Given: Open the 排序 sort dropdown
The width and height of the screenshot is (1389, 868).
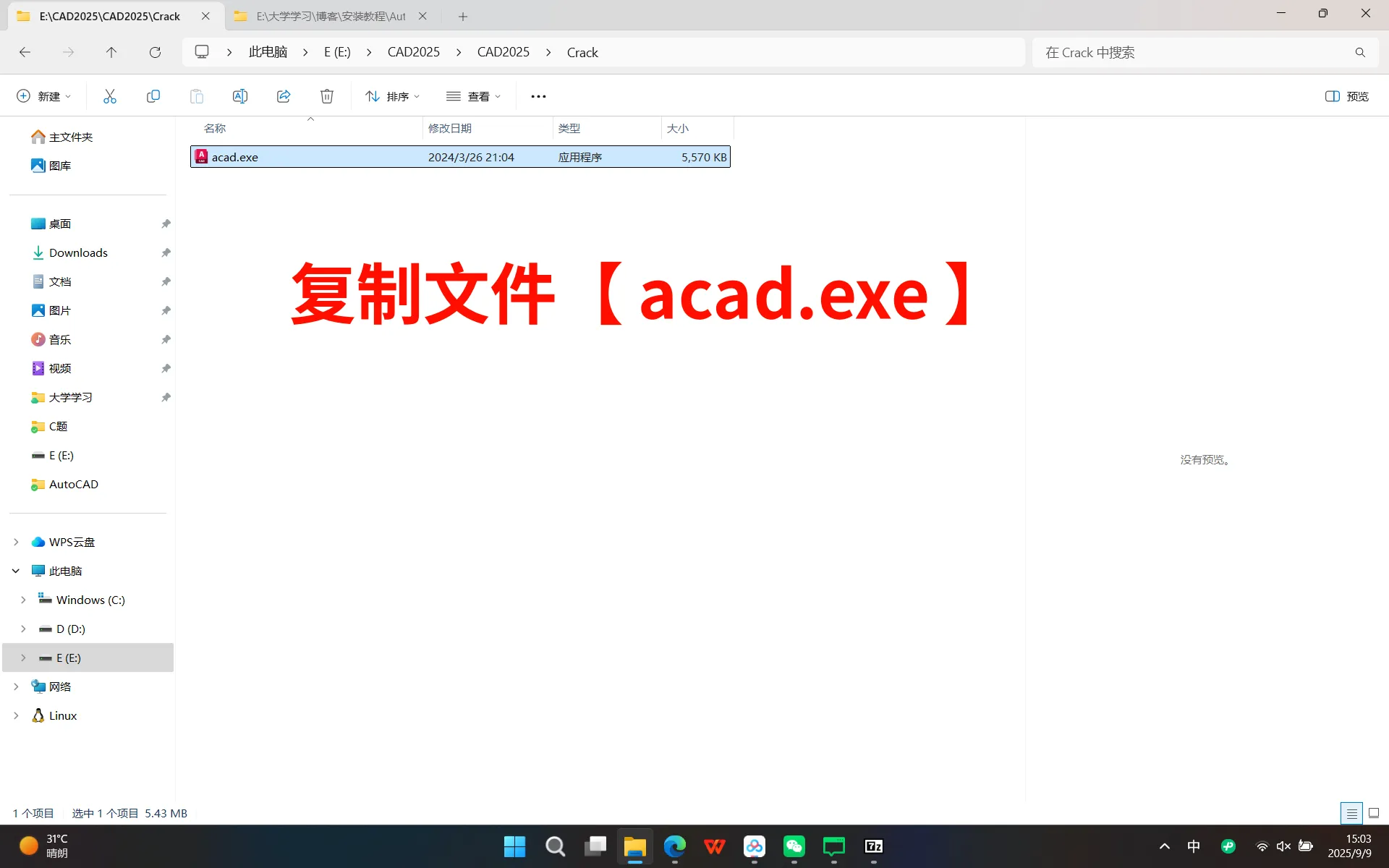Looking at the screenshot, I should click(x=391, y=95).
